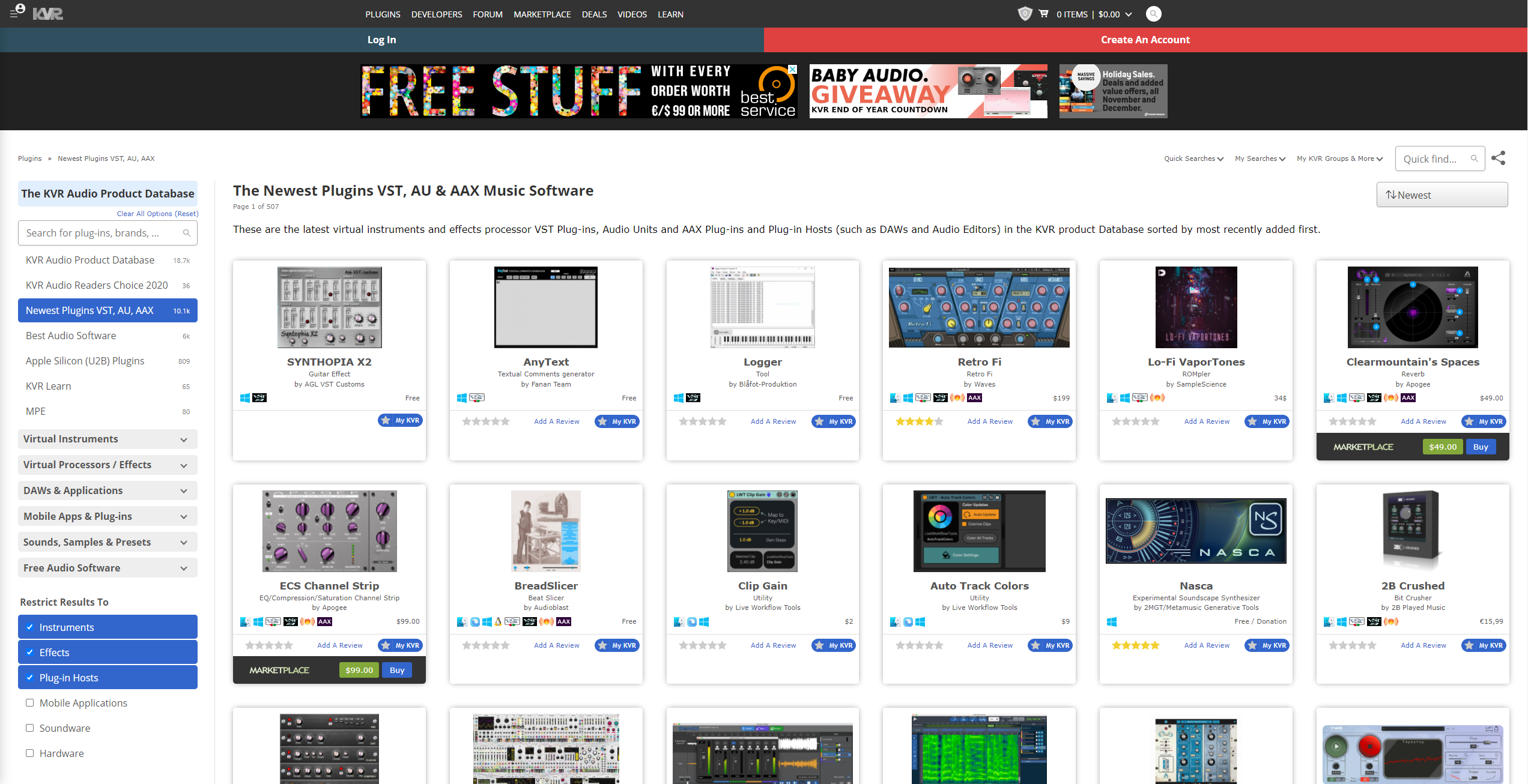This screenshot has height=784, width=1528.
Task: Select KVR Audio Readers Choice 2020
Action: pyautogui.click(x=108, y=285)
